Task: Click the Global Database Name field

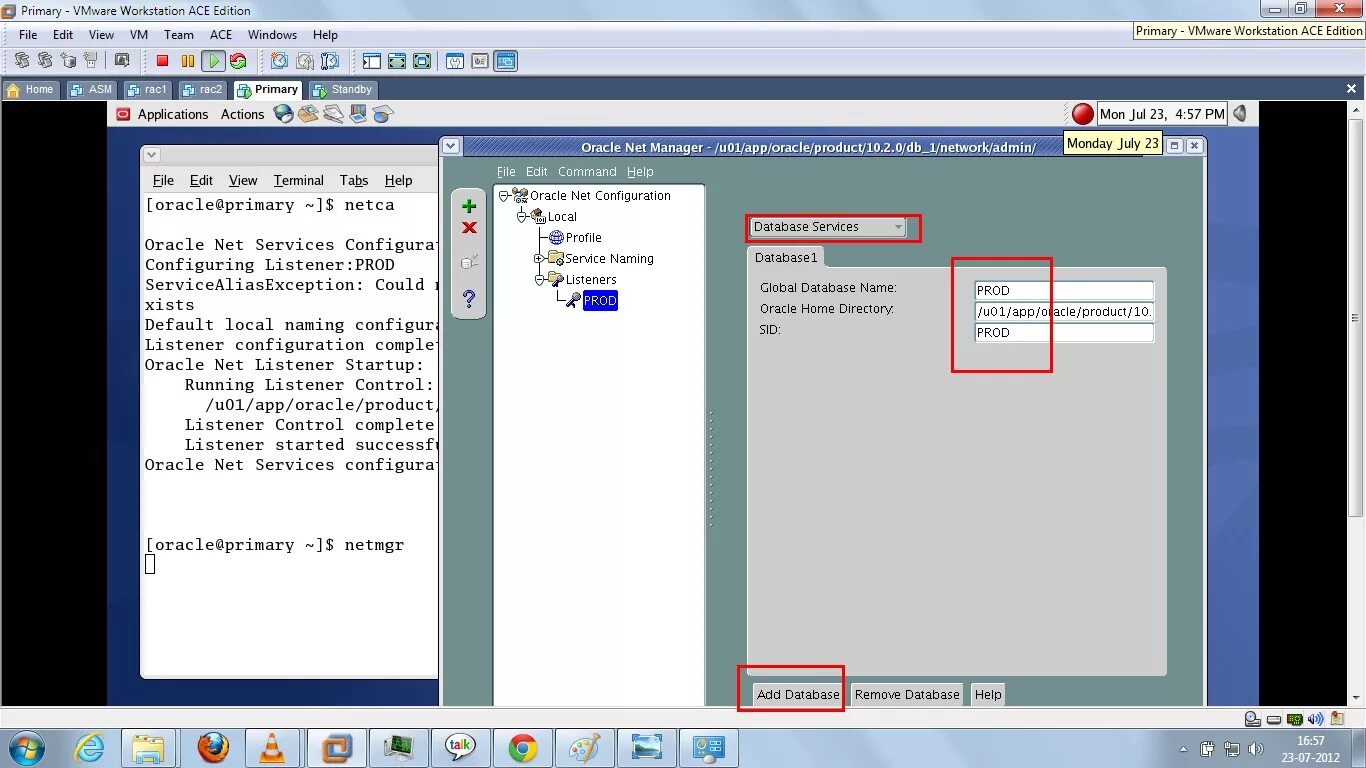Action: (x=1064, y=291)
